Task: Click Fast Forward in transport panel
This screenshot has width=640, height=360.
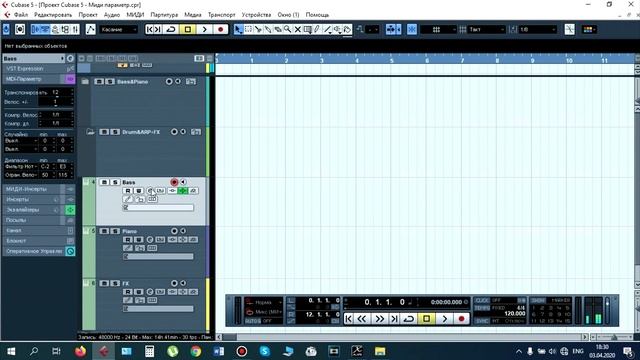Action: coord(379,318)
